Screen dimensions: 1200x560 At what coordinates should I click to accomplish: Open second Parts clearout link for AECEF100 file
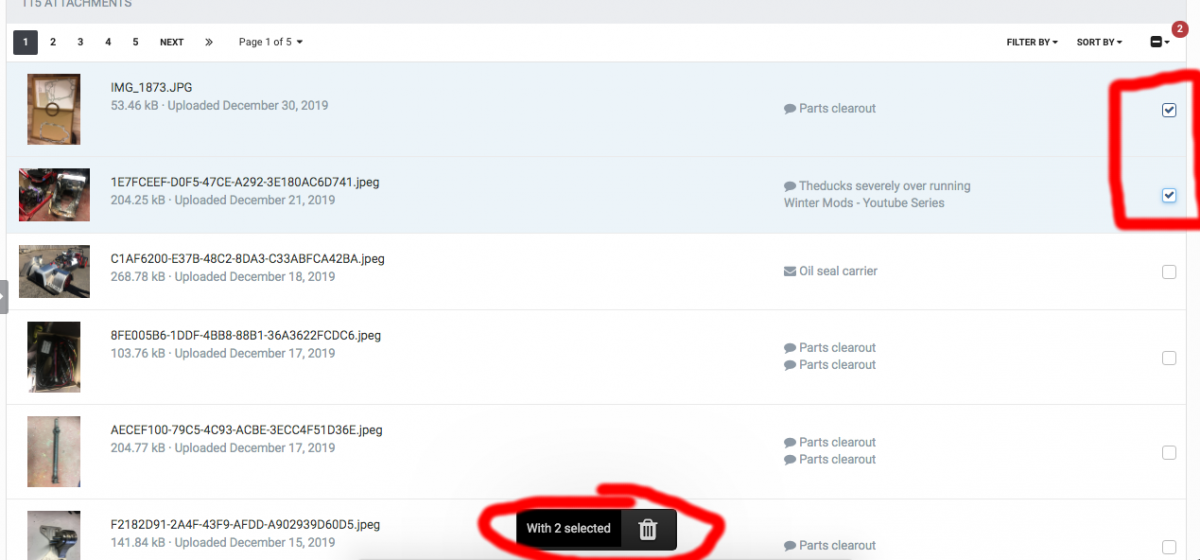pyautogui.click(x=837, y=459)
